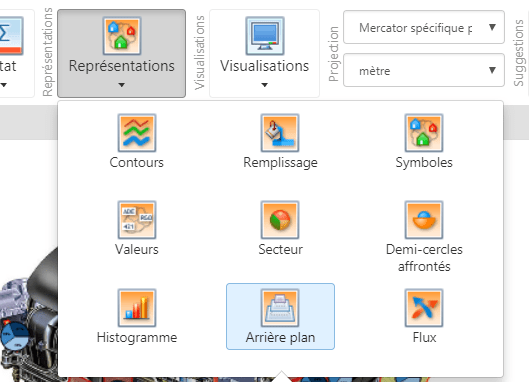Click the Représentations ribbon icon
The height and width of the screenshot is (382, 529).
click(122, 36)
